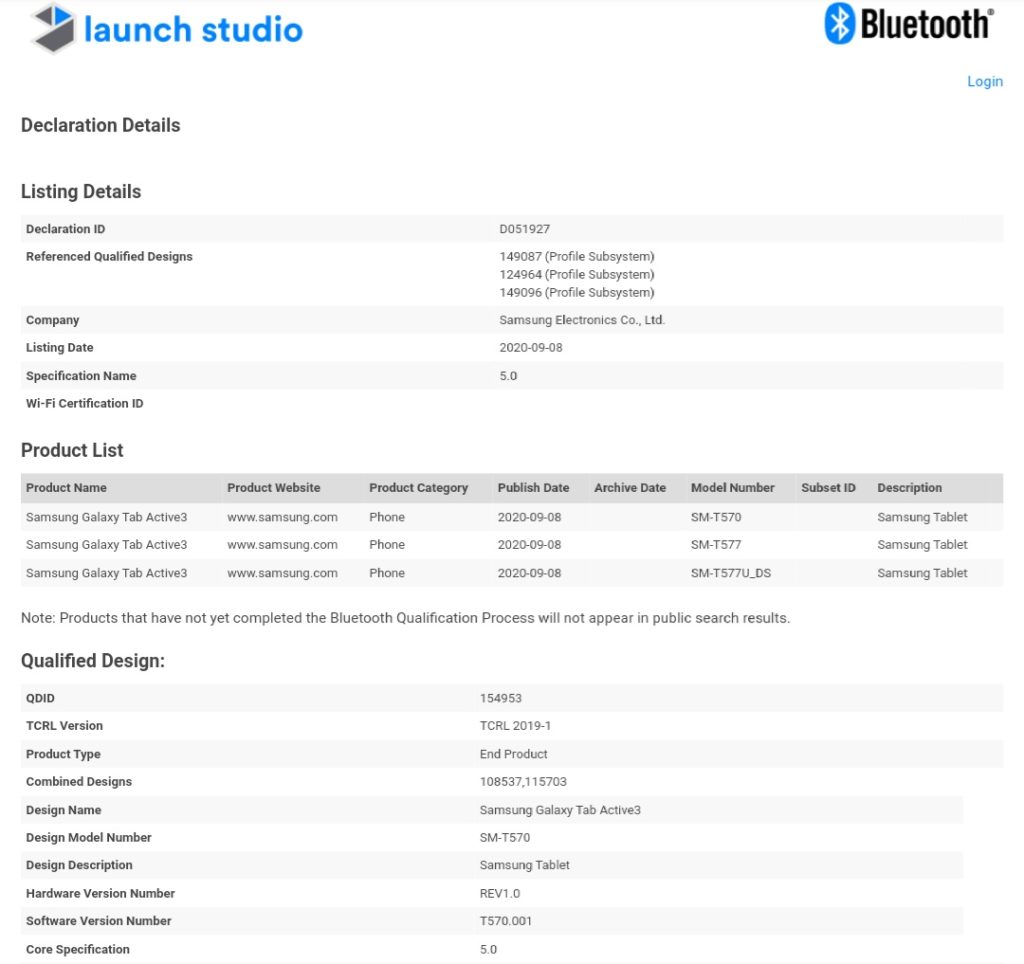
Task: Open the 149096 Profile Subsystem reference
Action: click(x=576, y=293)
